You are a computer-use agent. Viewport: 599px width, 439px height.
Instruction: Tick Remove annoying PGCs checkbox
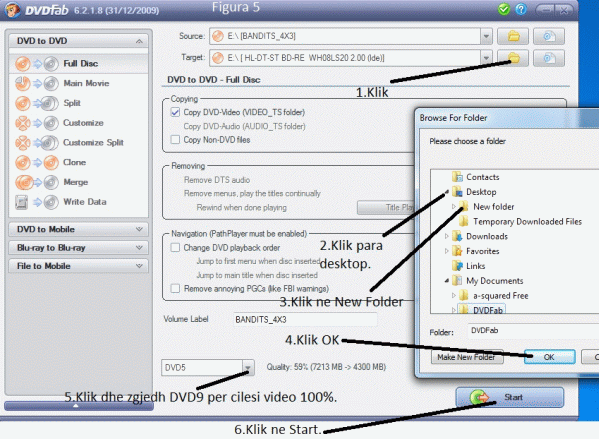click(175, 288)
